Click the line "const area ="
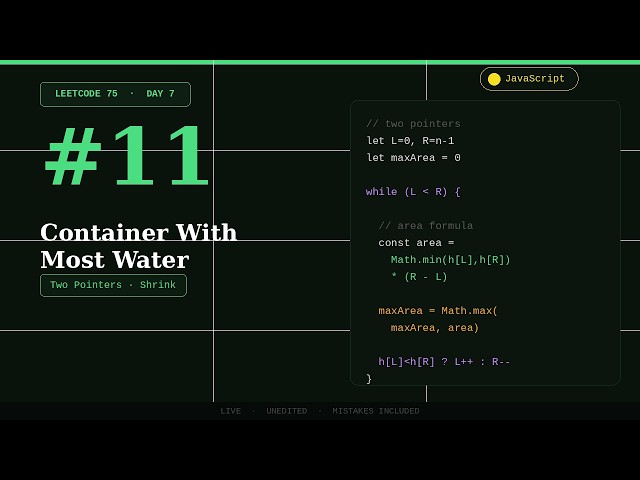 click(416, 243)
